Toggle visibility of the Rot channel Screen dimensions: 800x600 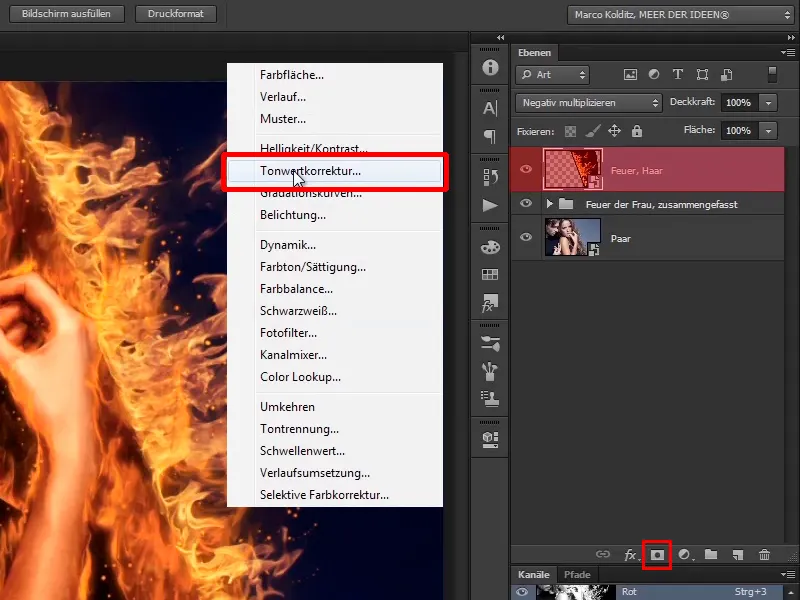(x=522, y=592)
